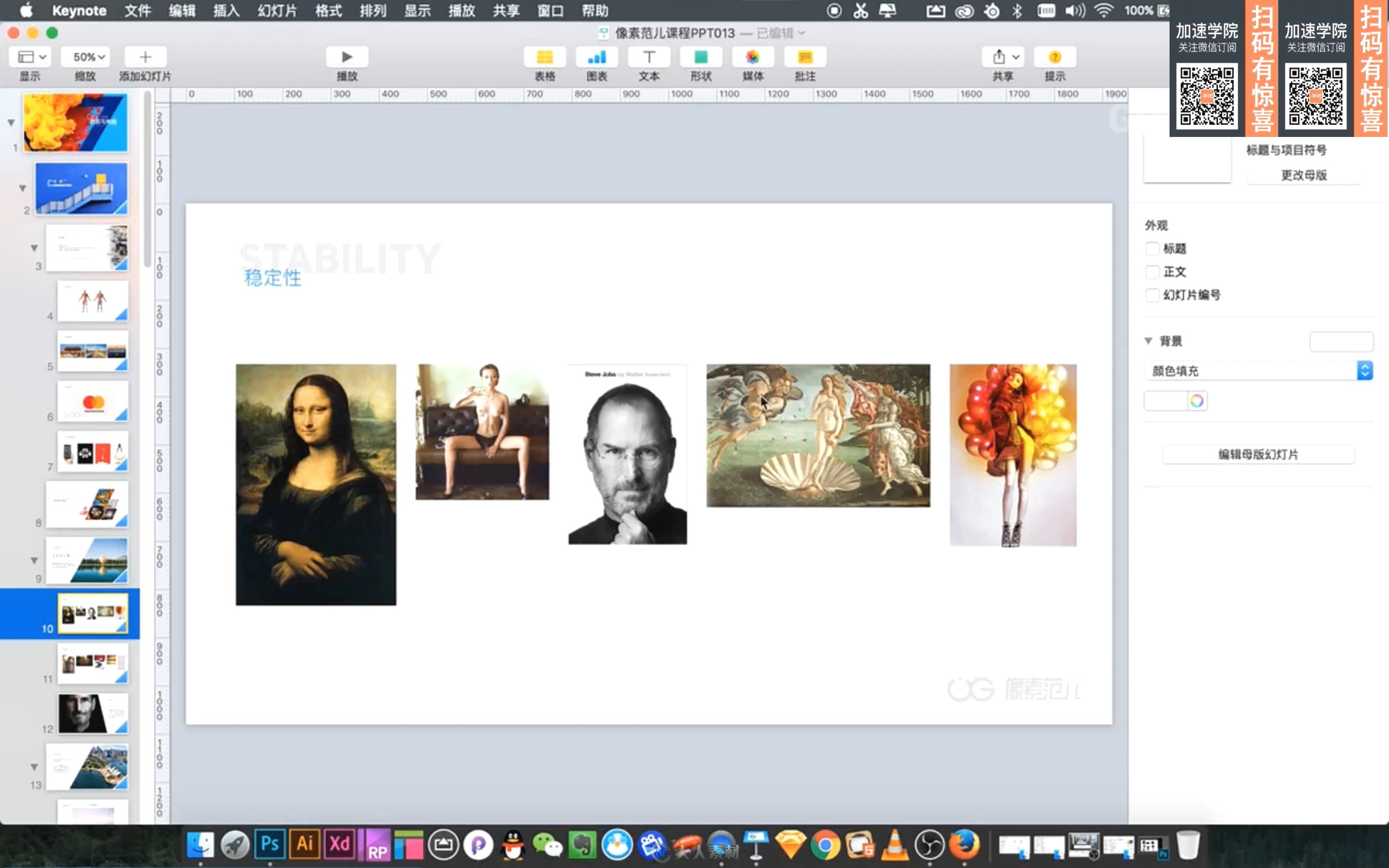Screen dimensions: 1389x868
Task: Open the 窗口 menu
Action: 550,10
